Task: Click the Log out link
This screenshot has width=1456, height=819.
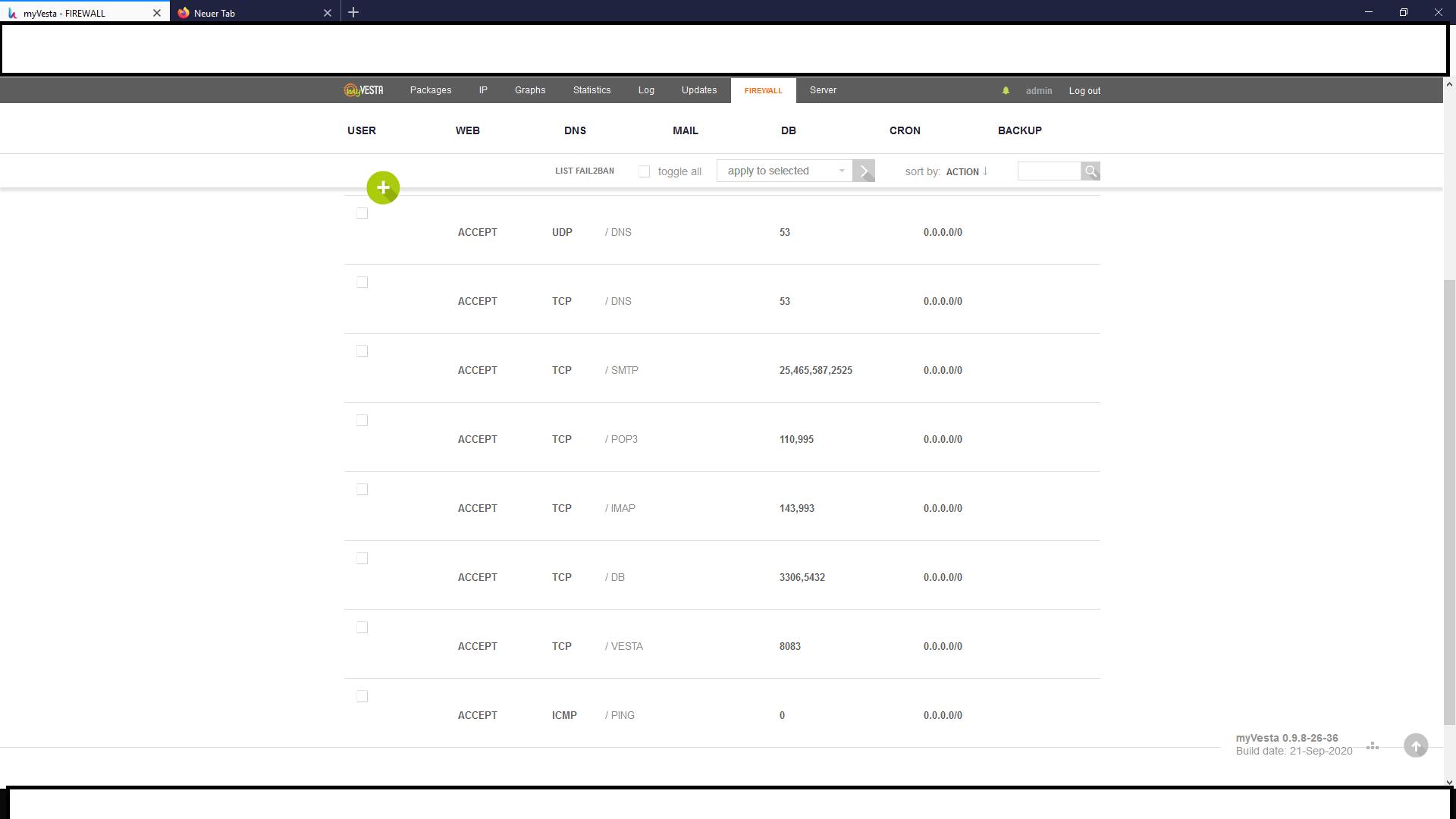Action: [x=1084, y=91]
